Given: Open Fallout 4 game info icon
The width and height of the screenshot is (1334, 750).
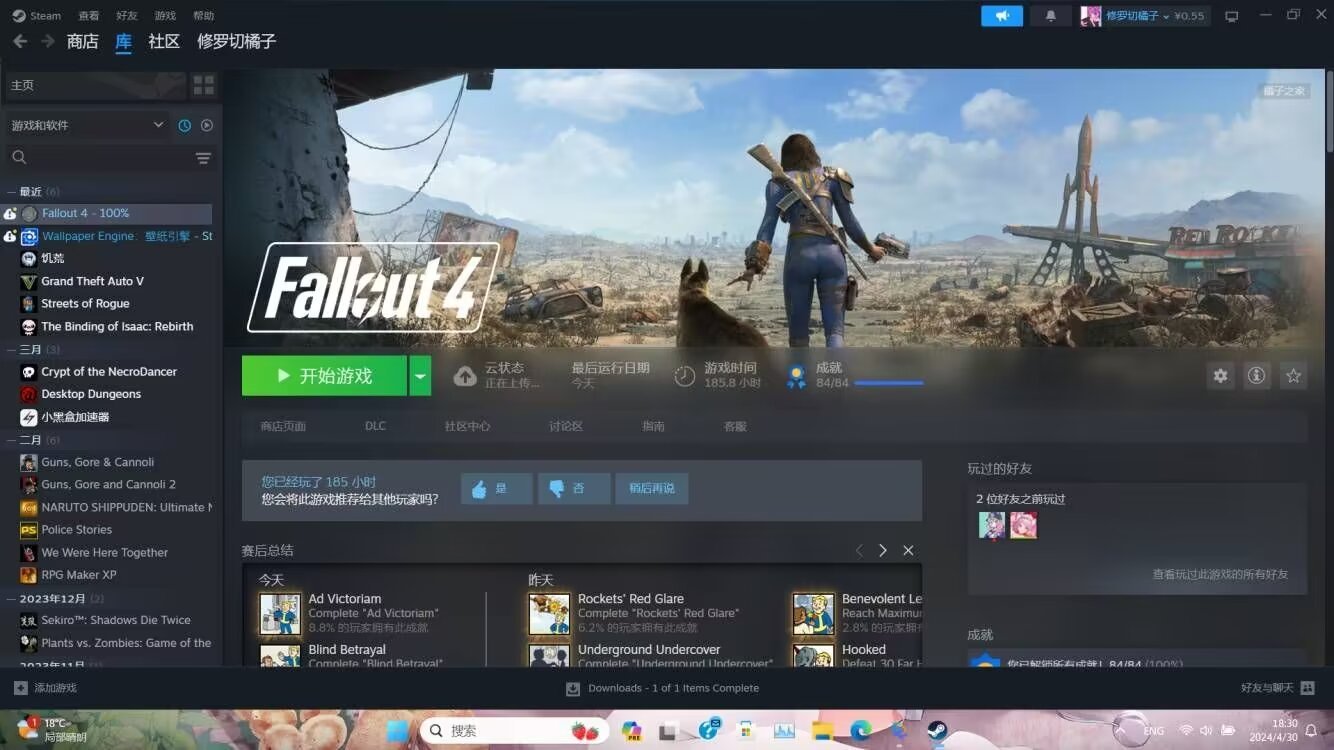Looking at the screenshot, I should tap(1257, 376).
